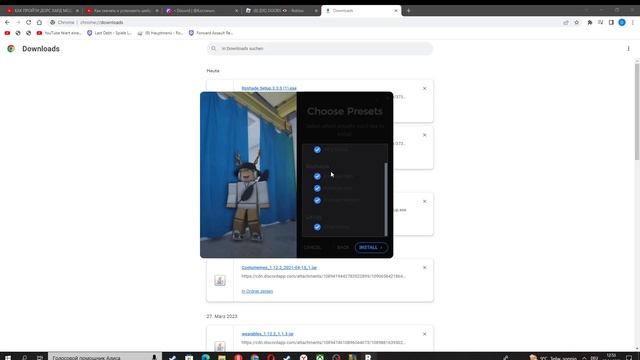Open the wearables 1.12.2 jar link
The image size is (640, 360).
tap(267, 334)
